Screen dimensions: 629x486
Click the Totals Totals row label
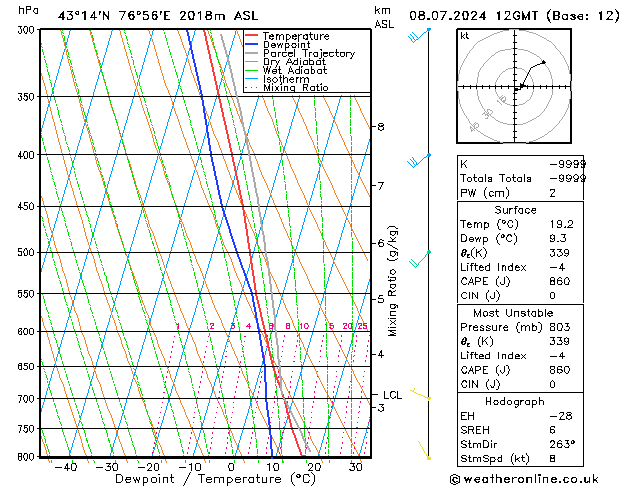click(x=495, y=178)
